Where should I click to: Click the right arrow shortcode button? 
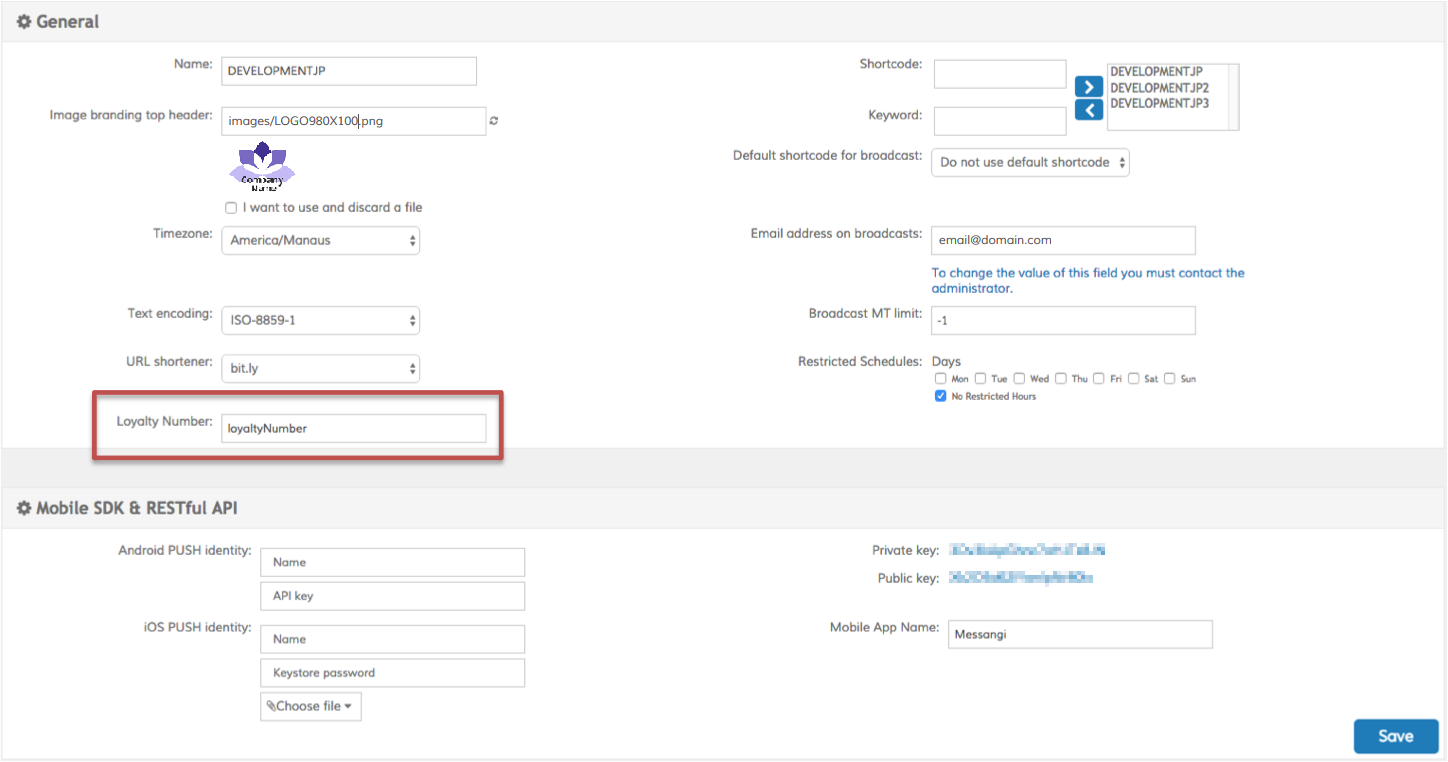tap(1089, 87)
